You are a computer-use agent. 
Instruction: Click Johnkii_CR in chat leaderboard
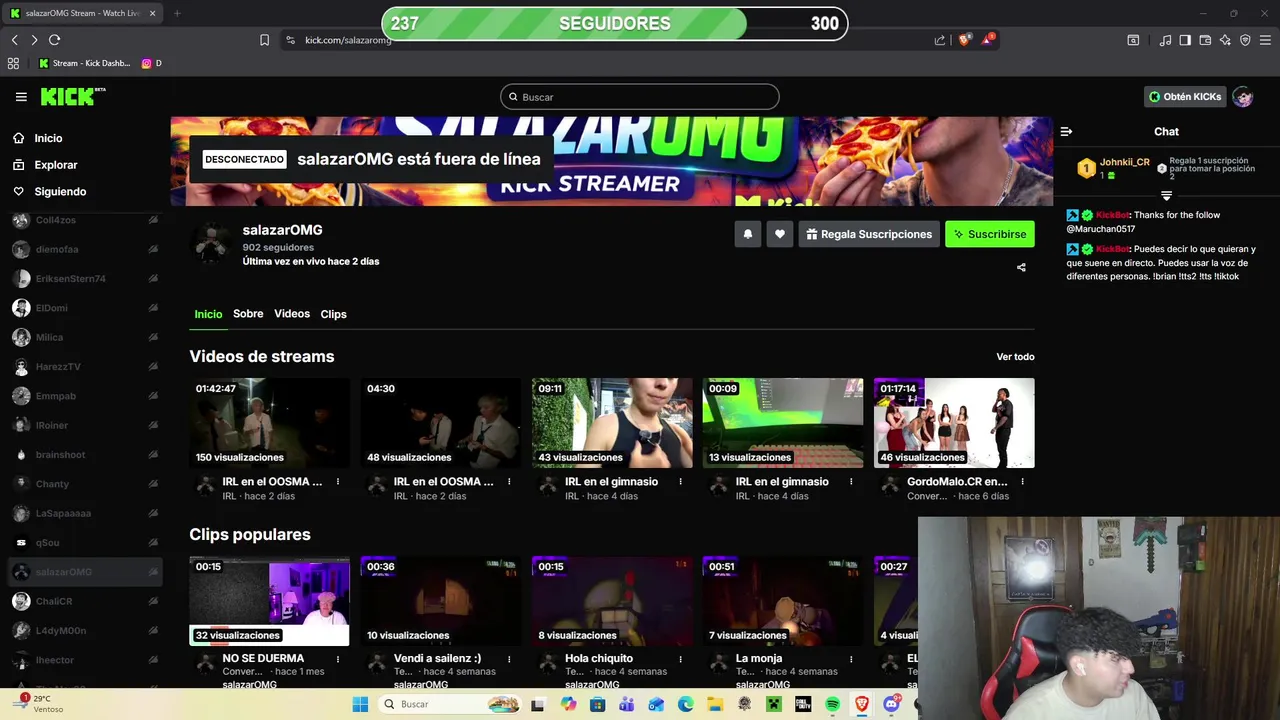(1124, 162)
